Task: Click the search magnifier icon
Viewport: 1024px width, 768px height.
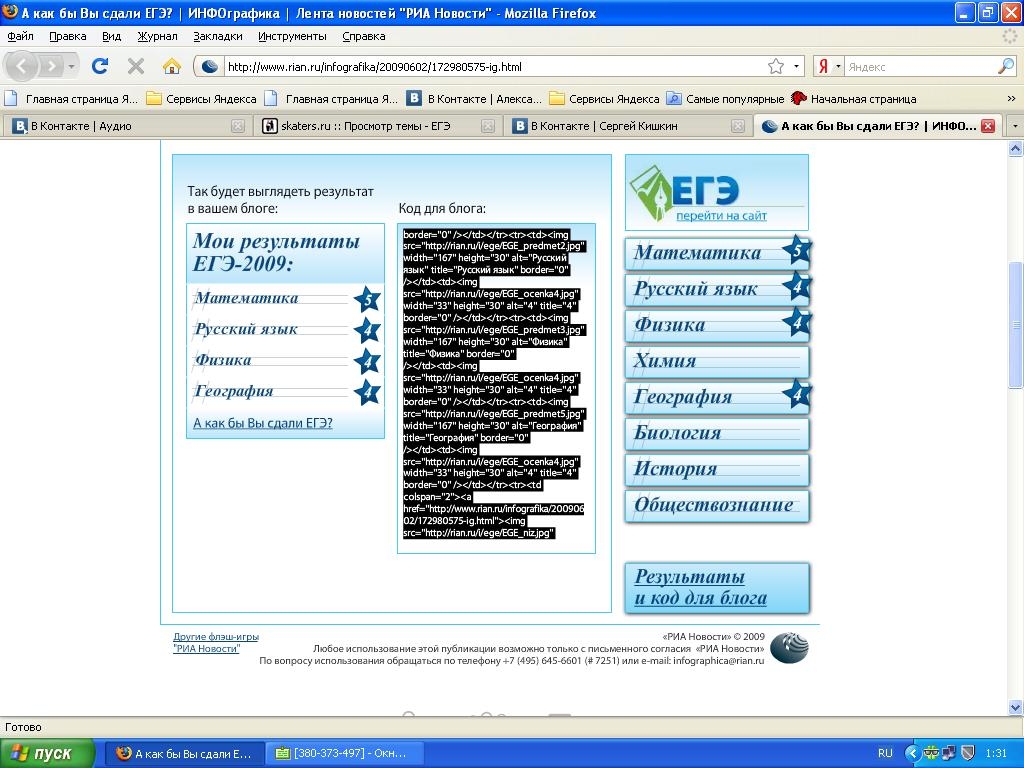Action: point(1005,67)
